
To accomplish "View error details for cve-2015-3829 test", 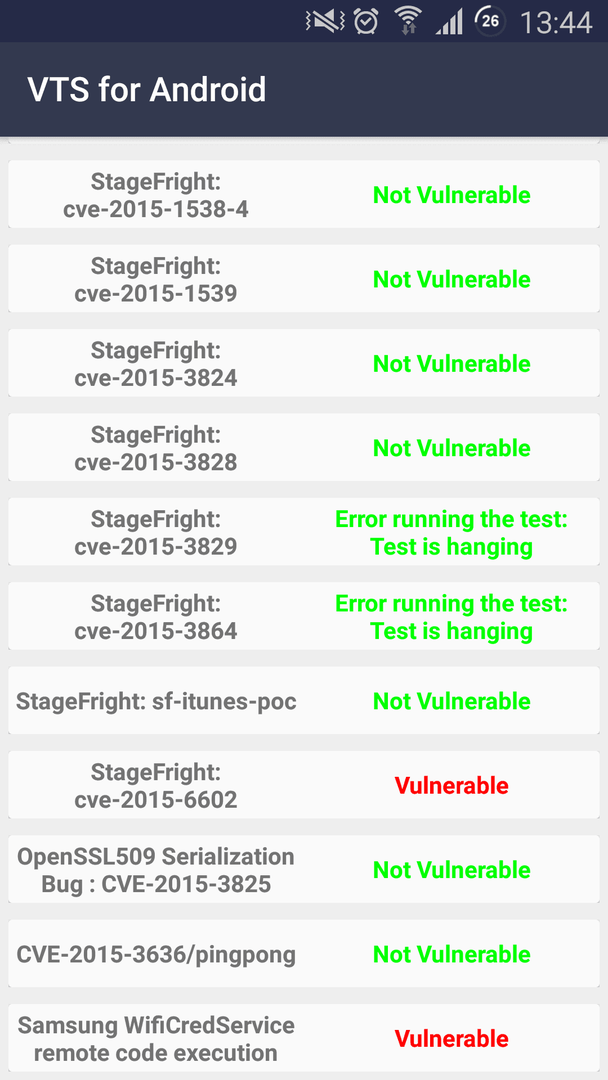I will click(452, 532).
